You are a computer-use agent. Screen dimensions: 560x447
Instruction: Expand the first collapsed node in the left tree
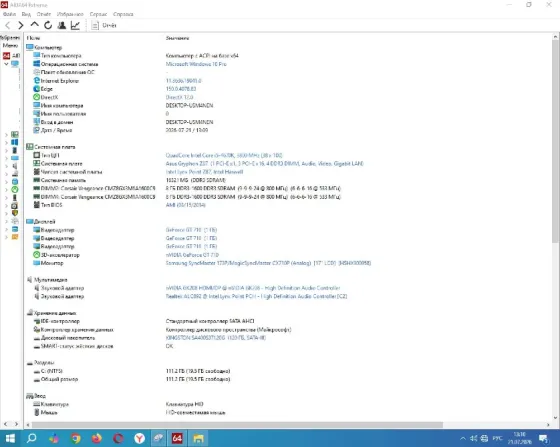[x=6, y=135]
